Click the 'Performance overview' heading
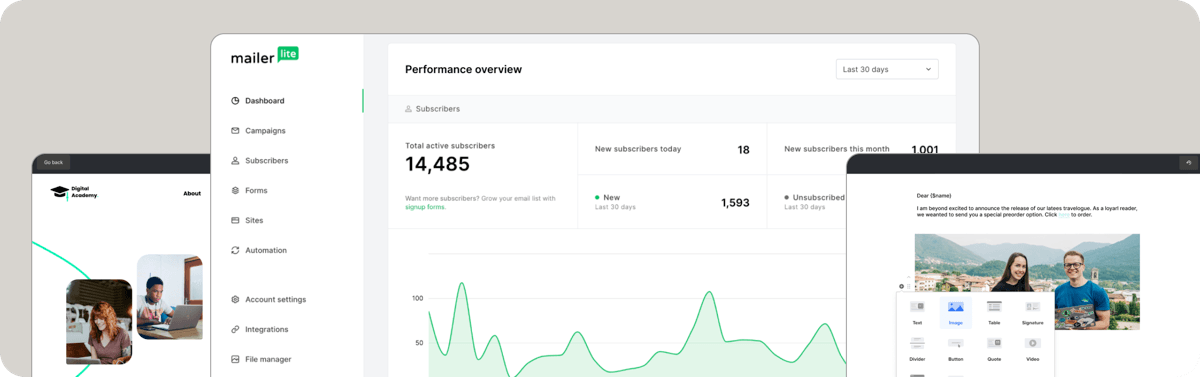Image resolution: width=1200 pixels, height=377 pixels. 463,70
